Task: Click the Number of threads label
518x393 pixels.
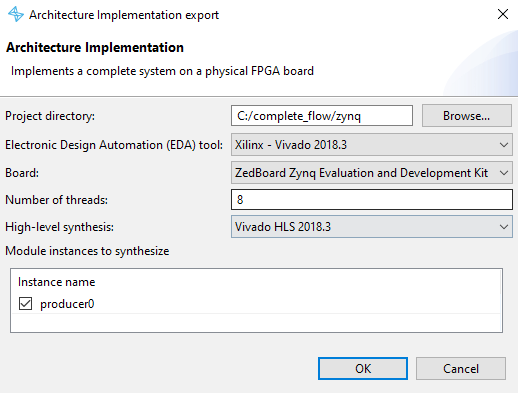Action: (x=56, y=200)
